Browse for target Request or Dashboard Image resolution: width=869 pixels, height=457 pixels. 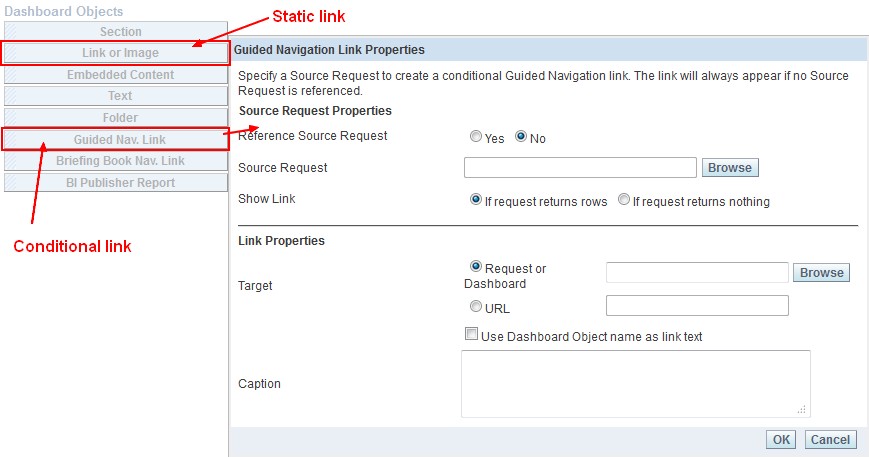point(821,273)
